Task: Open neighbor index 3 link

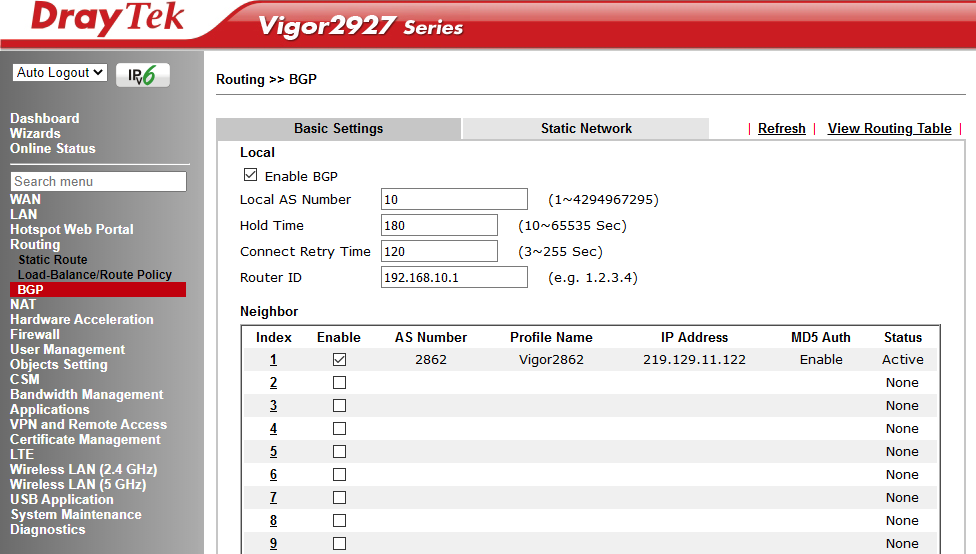Action: click(x=273, y=406)
